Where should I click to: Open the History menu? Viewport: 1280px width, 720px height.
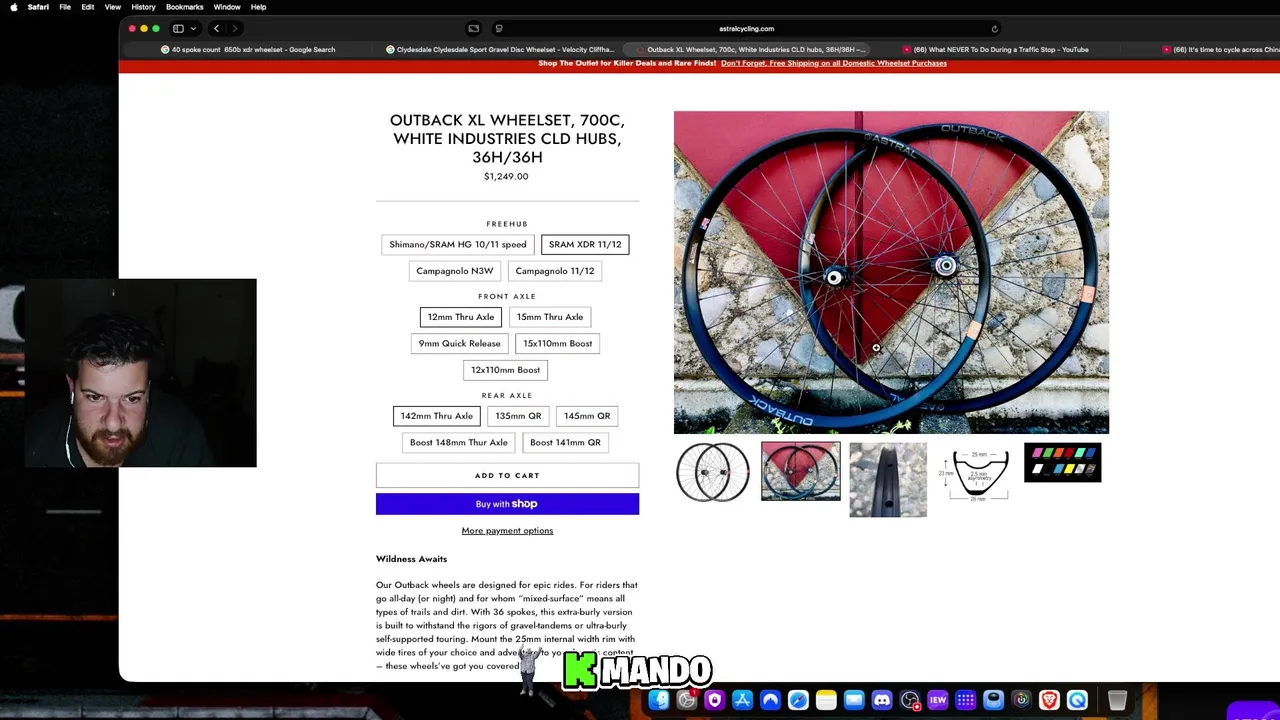143,7
